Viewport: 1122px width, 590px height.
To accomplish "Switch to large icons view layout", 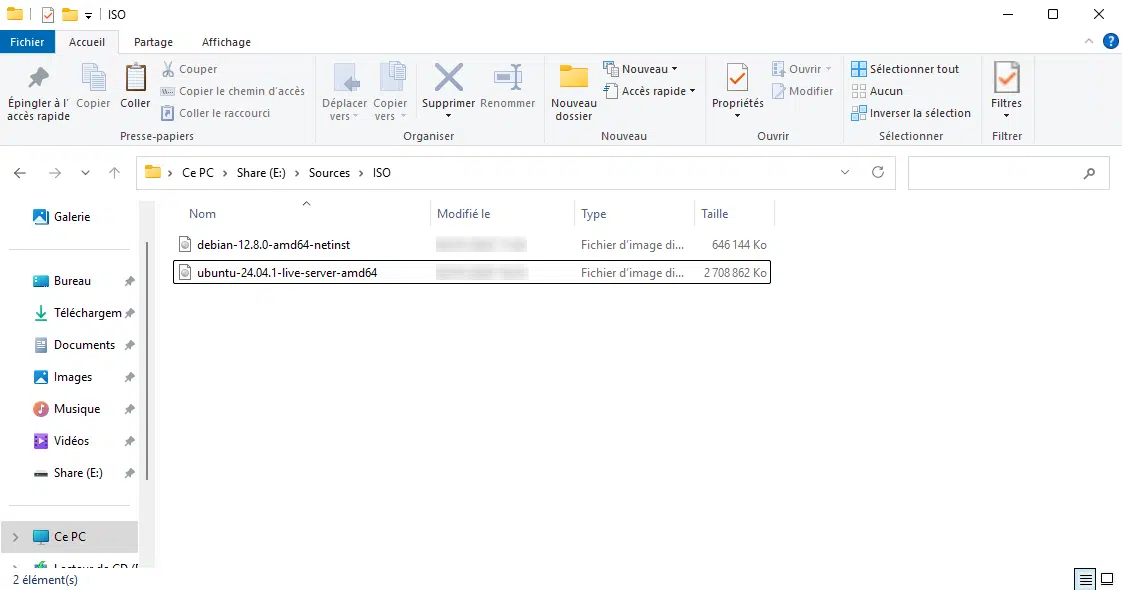I will [1107, 579].
